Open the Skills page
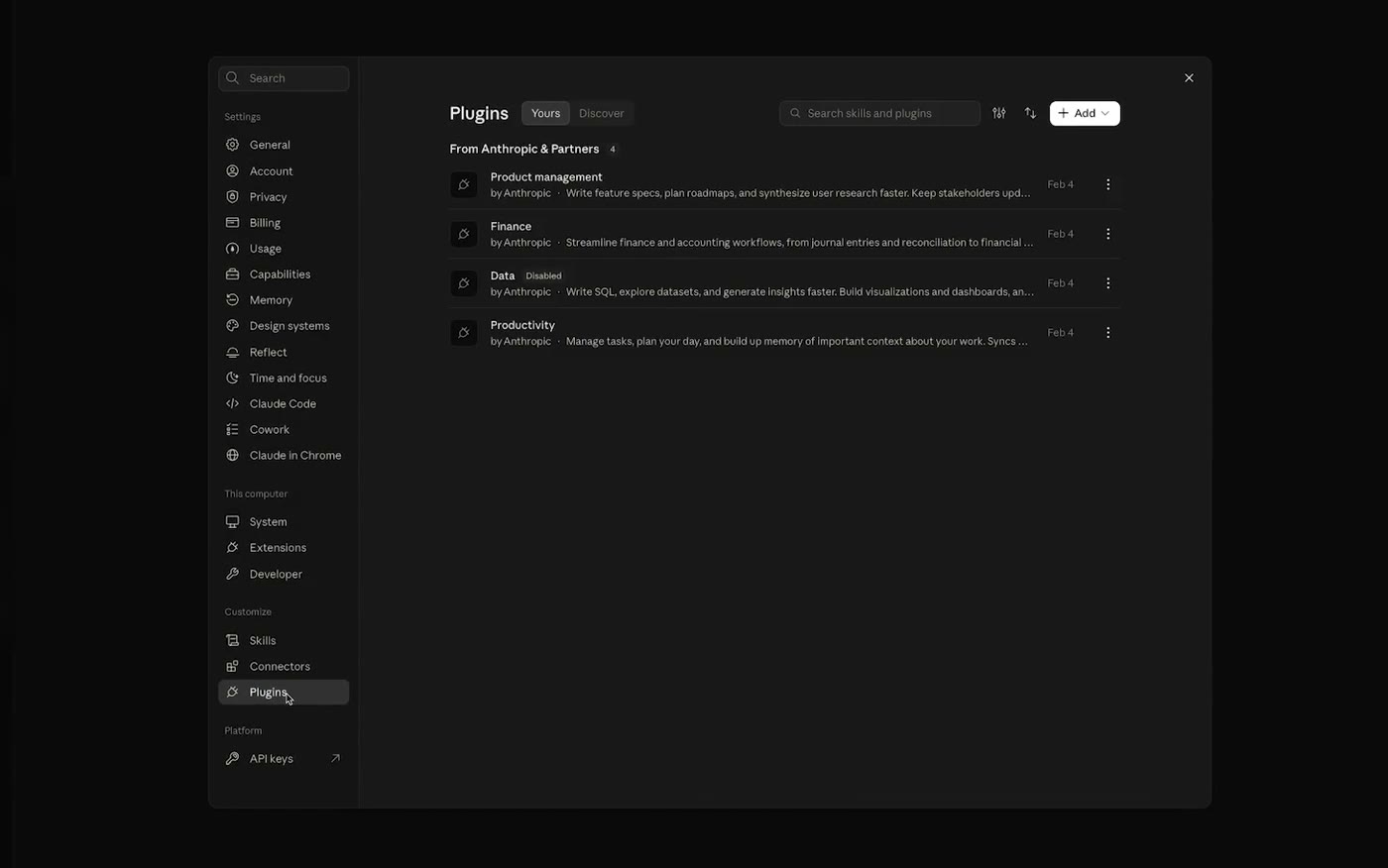The width and height of the screenshot is (1388, 868). [284, 640]
